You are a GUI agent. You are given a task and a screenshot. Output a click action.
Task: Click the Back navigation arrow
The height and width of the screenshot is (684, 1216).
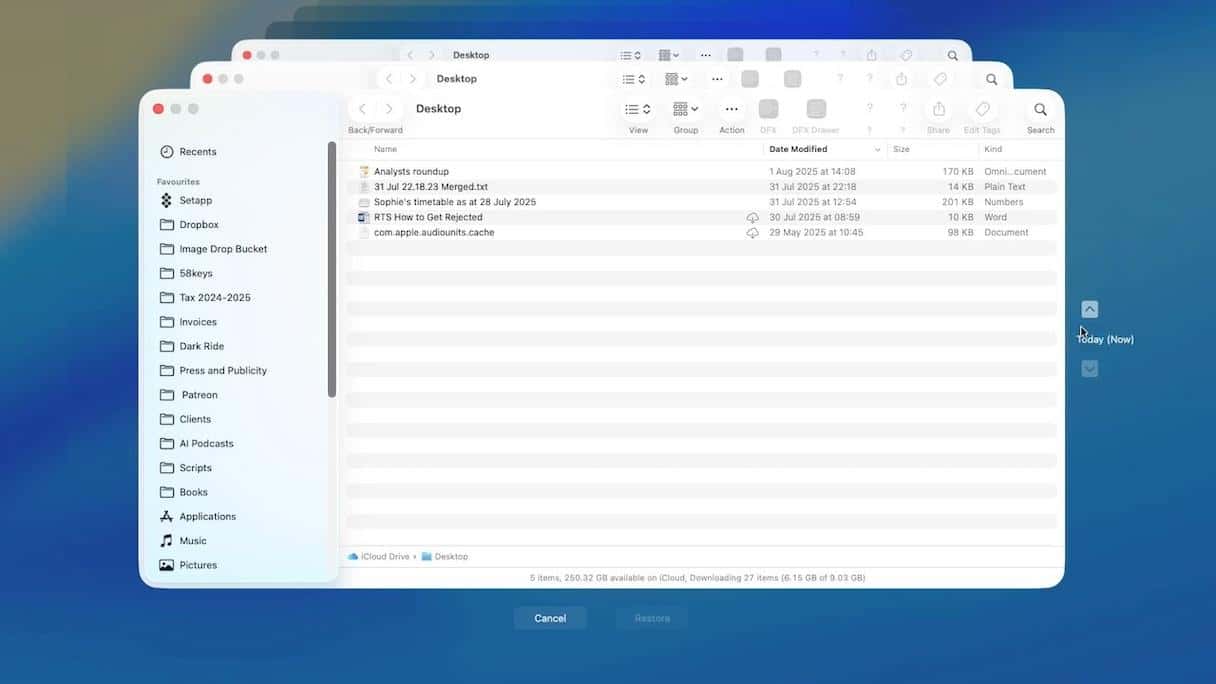[362, 108]
